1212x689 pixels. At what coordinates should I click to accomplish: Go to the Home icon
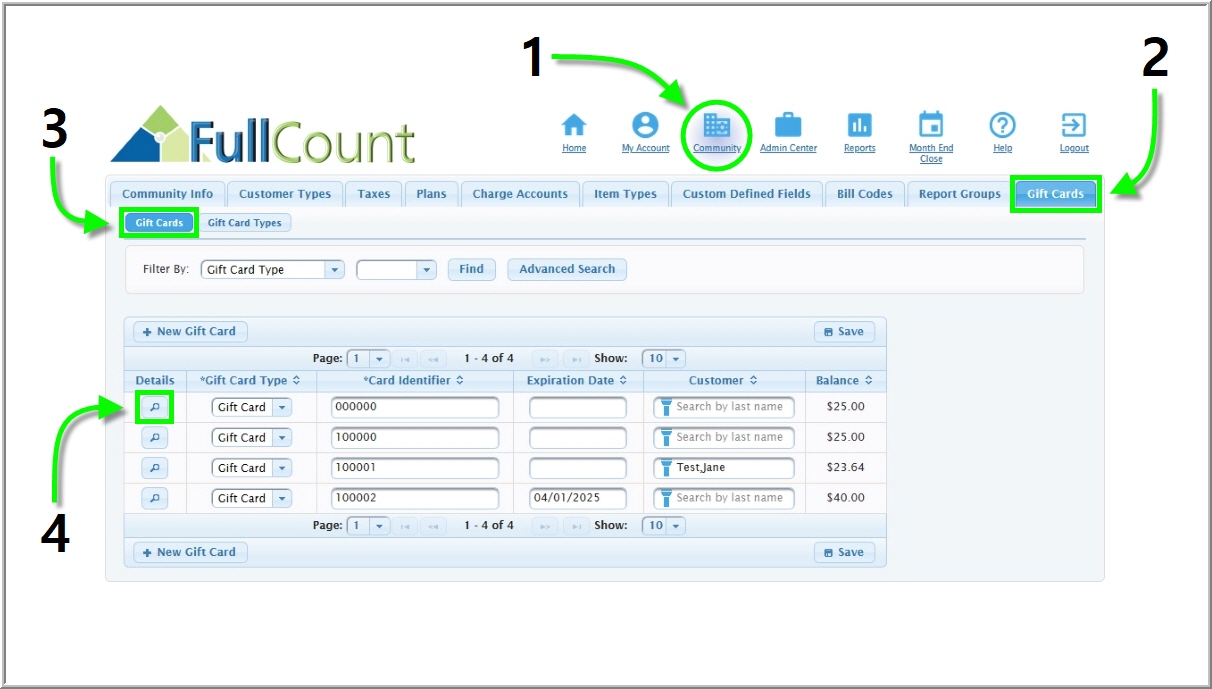click(x=574, y=125)
